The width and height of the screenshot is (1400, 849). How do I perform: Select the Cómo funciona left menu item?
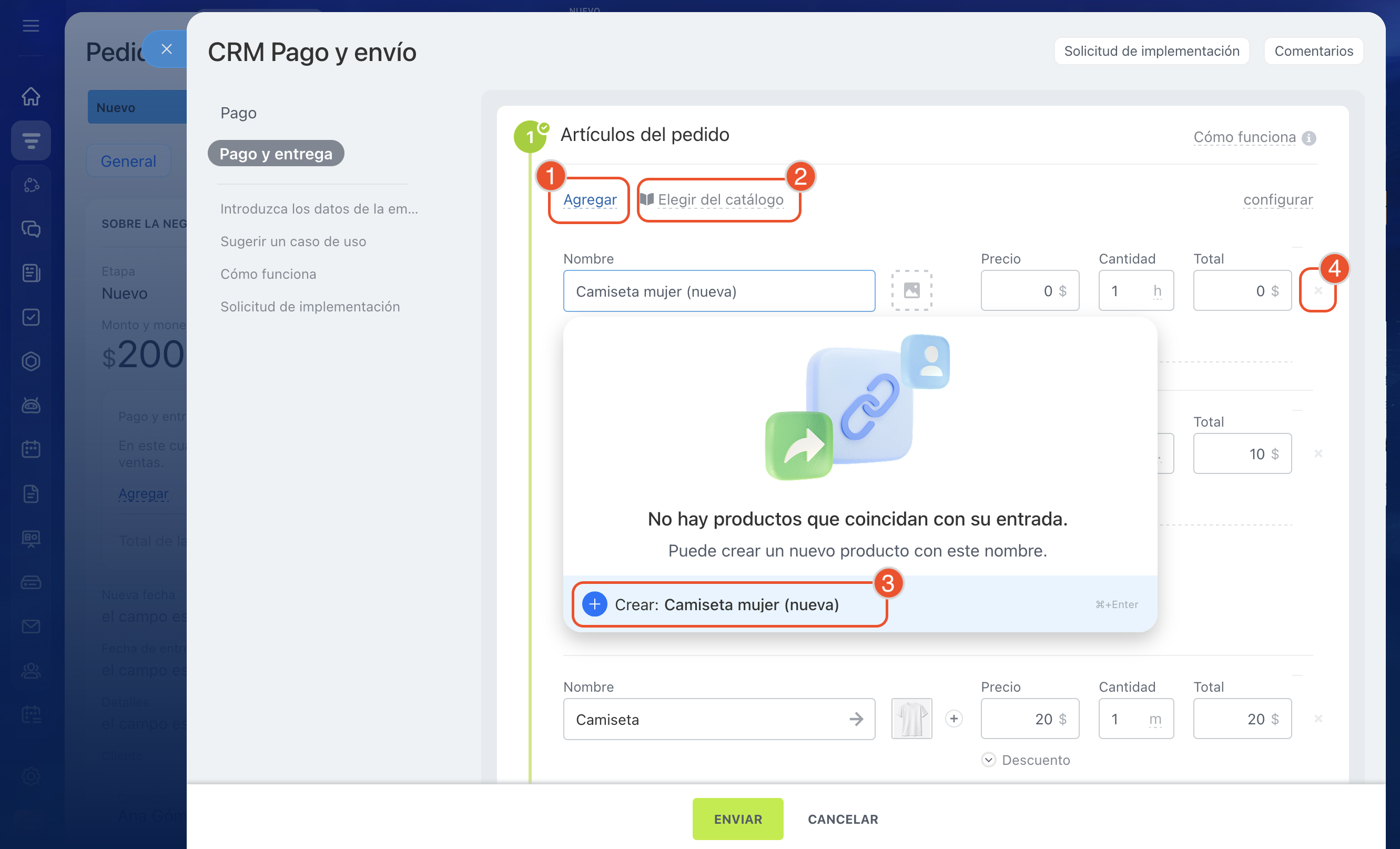268,274
